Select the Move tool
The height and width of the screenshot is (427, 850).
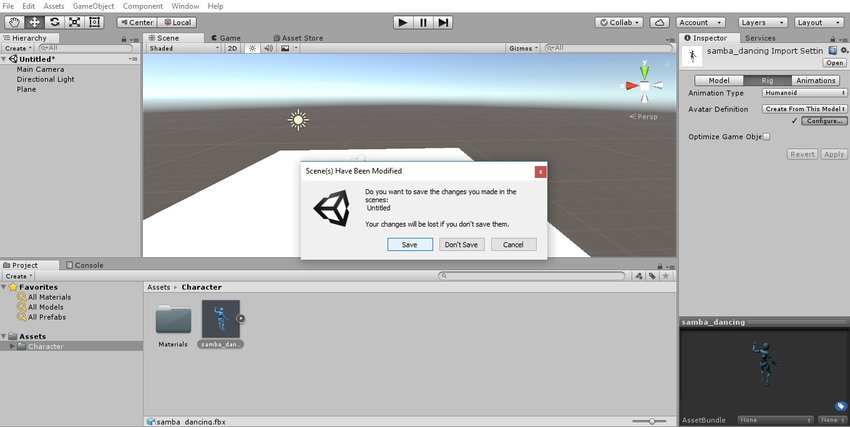tap(34, 22)
